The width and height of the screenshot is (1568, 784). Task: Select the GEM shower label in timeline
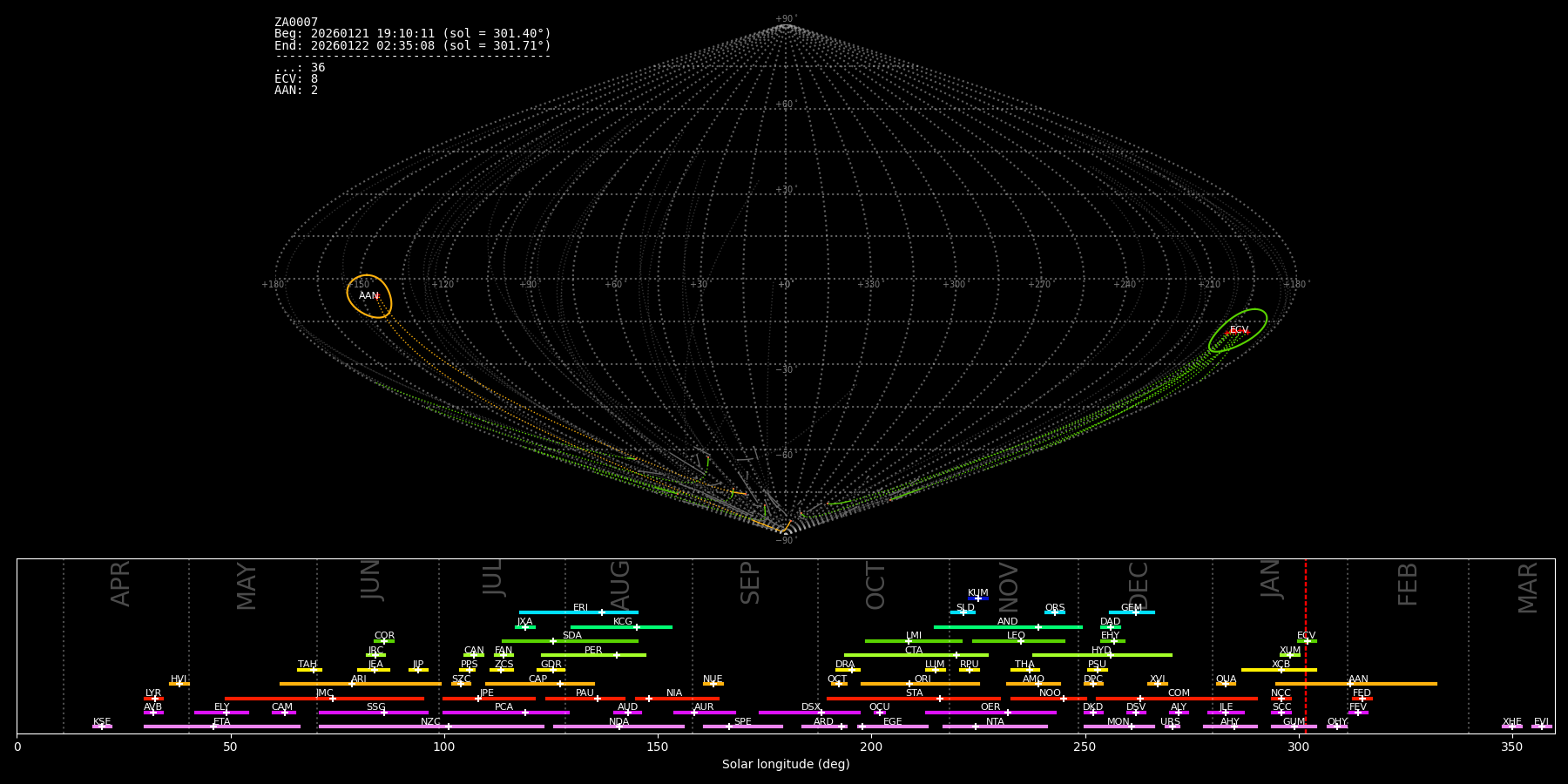click(x=1132, y=608)
